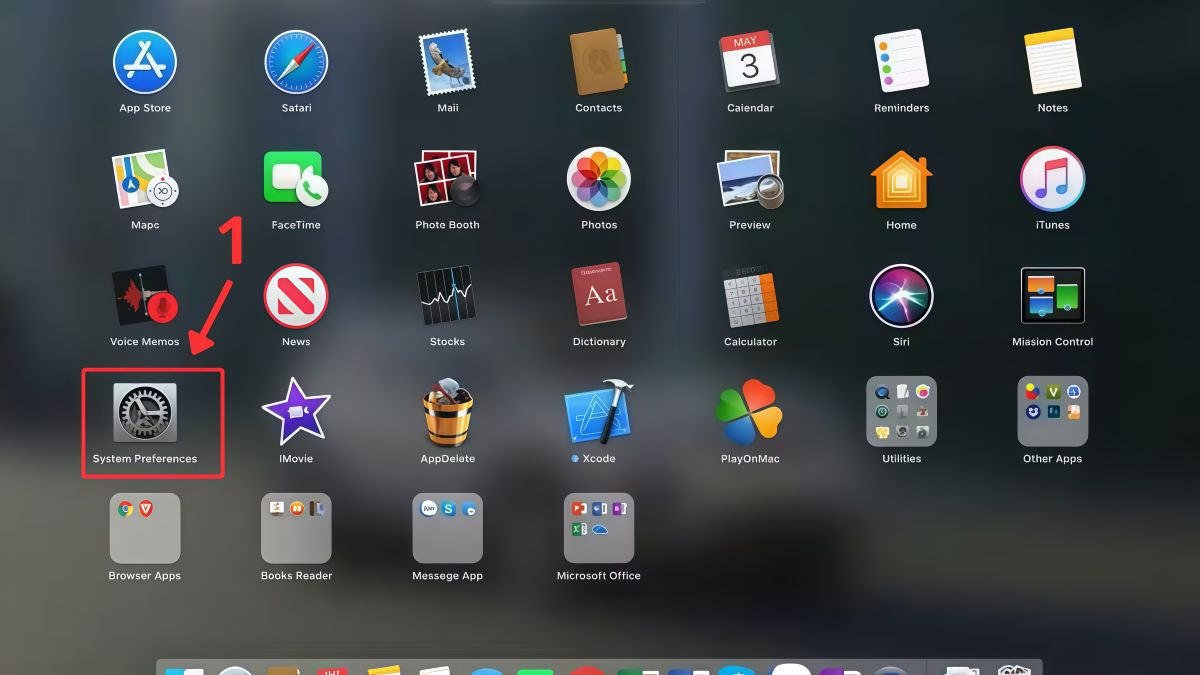
Task: Open the Browser Apps folder
Action: point(145,528)
